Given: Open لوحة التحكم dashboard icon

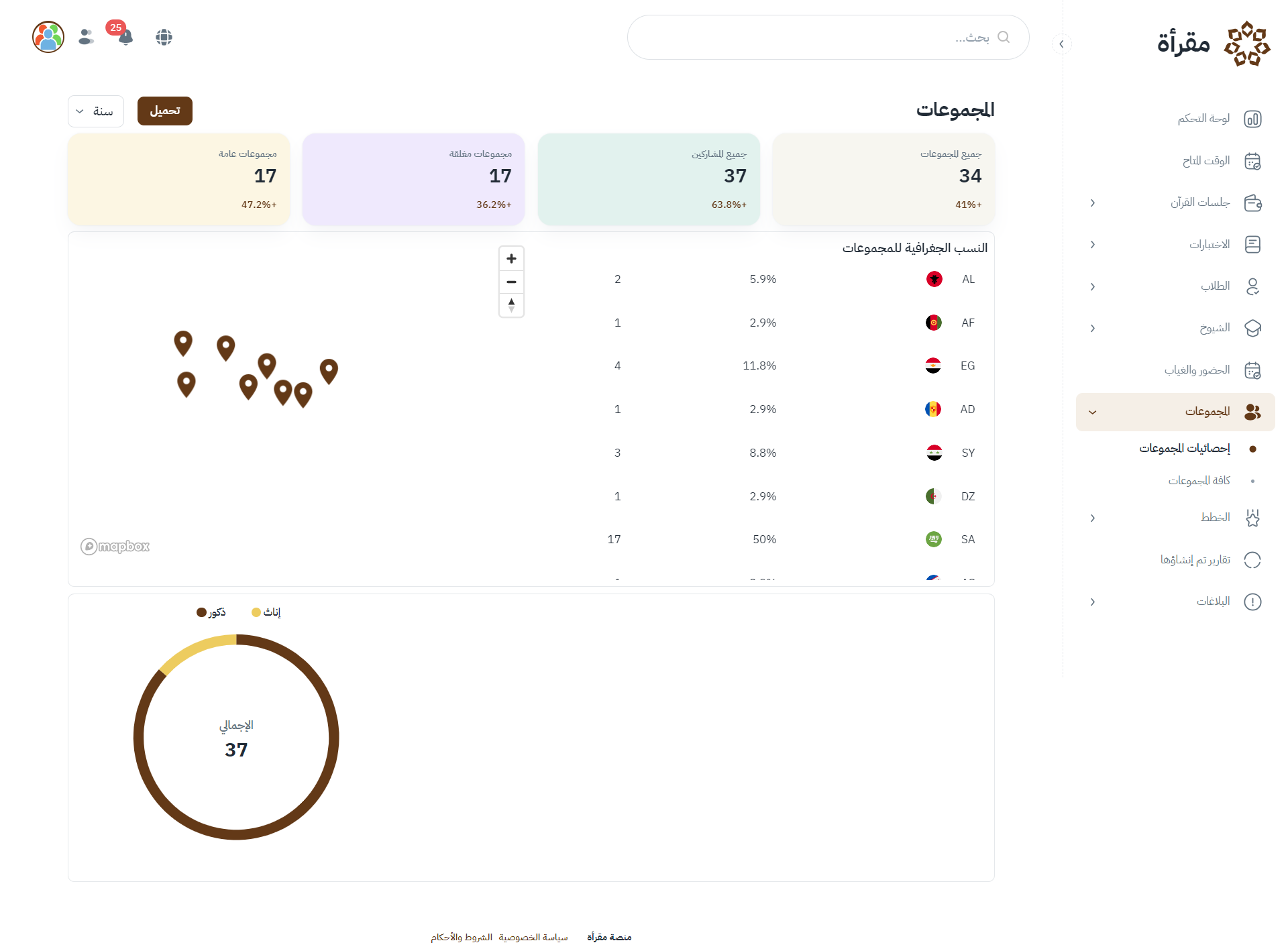Looking at the screenshot, I should [x=1252, y=119].
